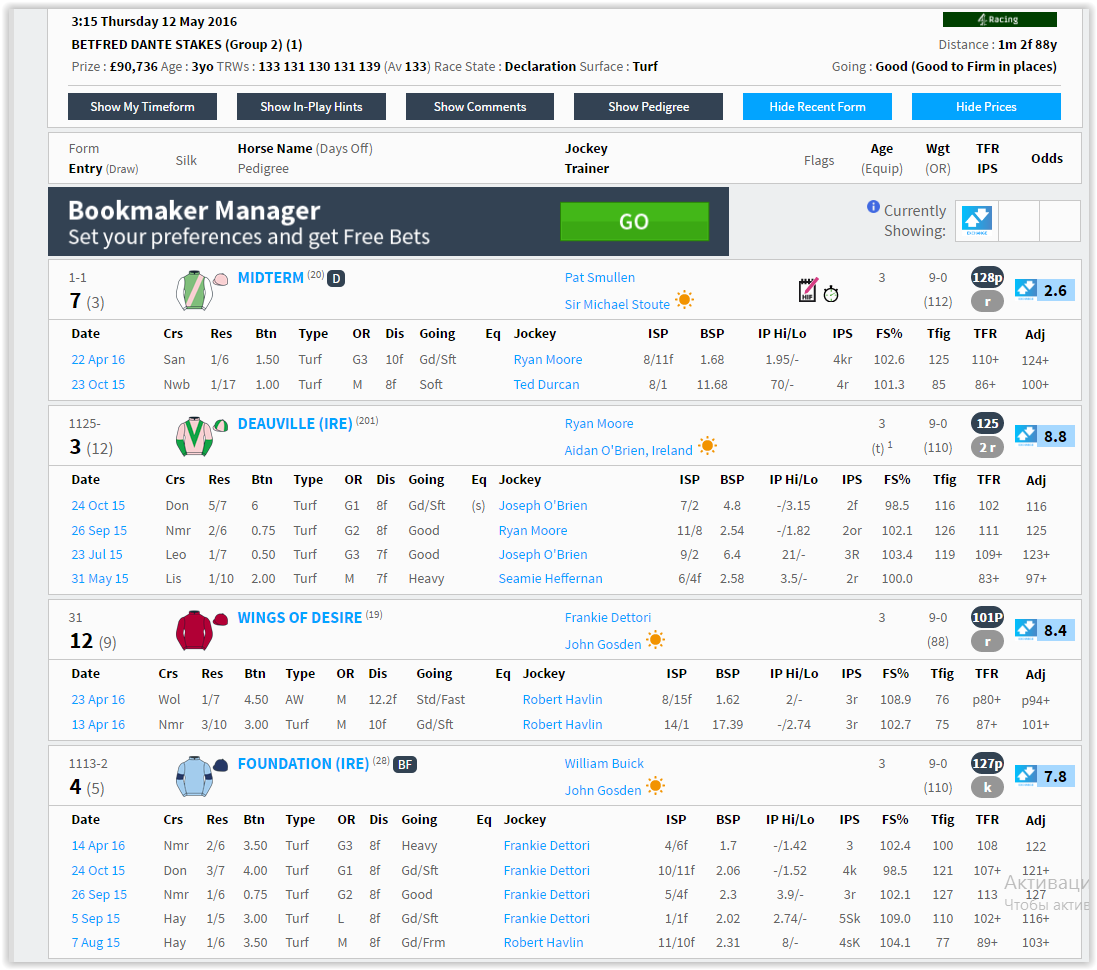Click the BETFRED DANTE STAKES race title

click(187, 44)
